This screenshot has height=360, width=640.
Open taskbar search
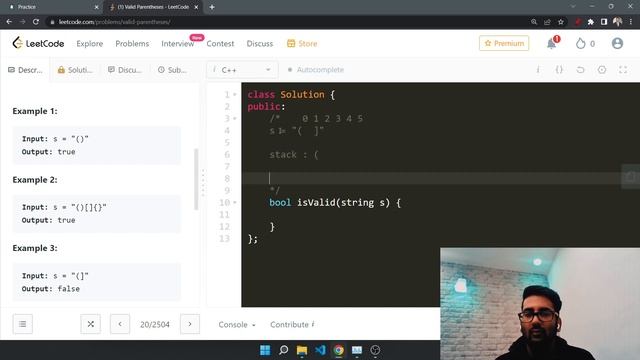(x=283, y=350)
